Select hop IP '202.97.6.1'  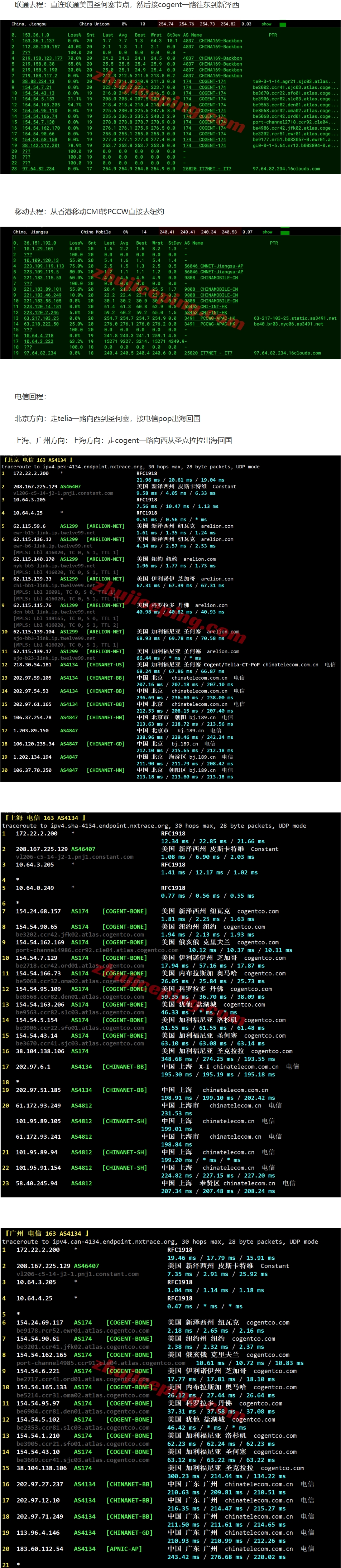33,1066
